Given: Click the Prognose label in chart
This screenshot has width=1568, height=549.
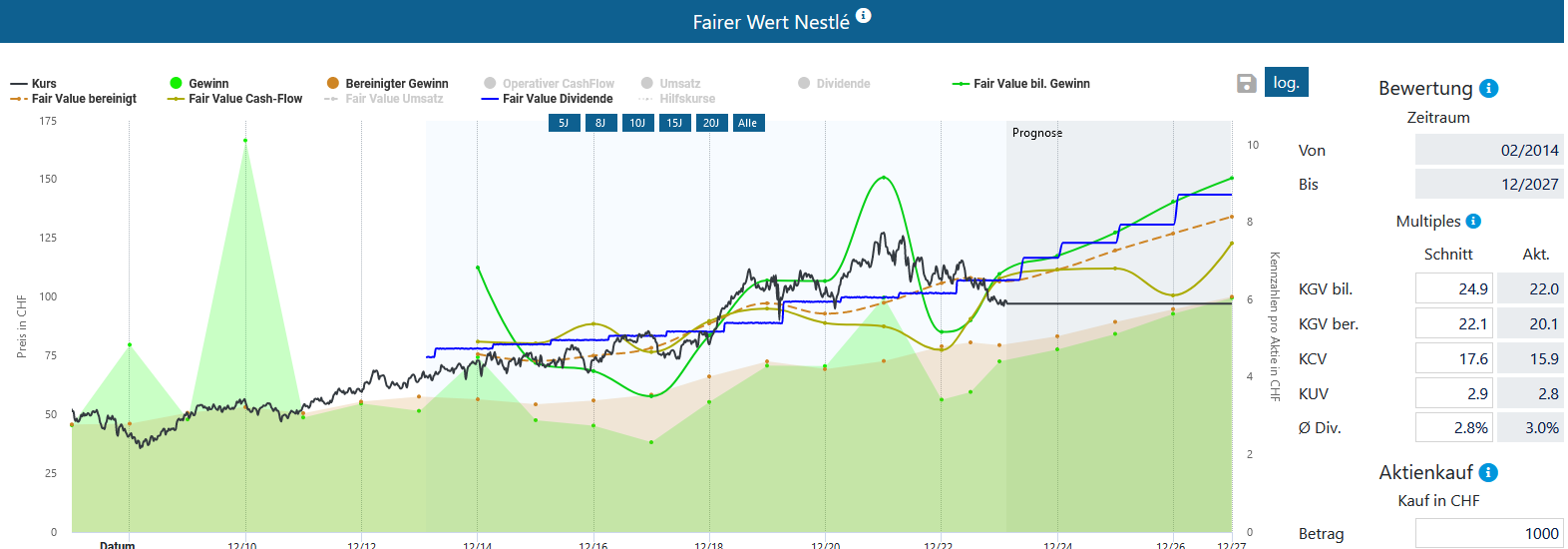Looking at the screenshot, I should click(1037, 133).
